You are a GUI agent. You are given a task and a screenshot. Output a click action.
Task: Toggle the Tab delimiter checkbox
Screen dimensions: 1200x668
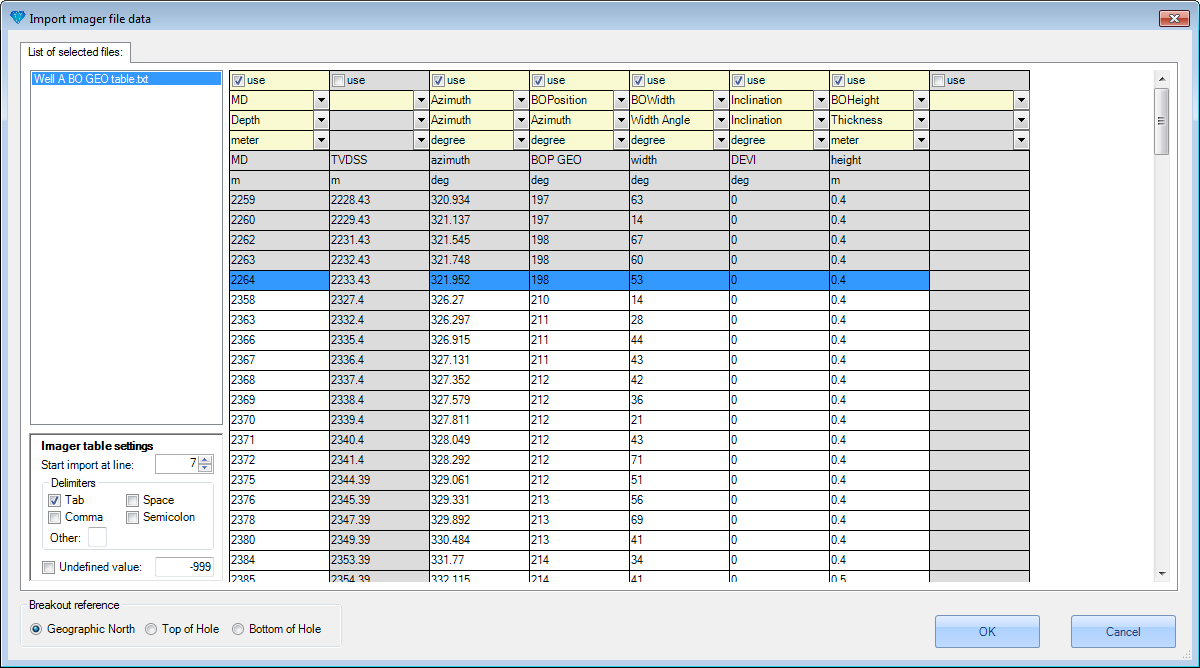[x=55, y=500]
